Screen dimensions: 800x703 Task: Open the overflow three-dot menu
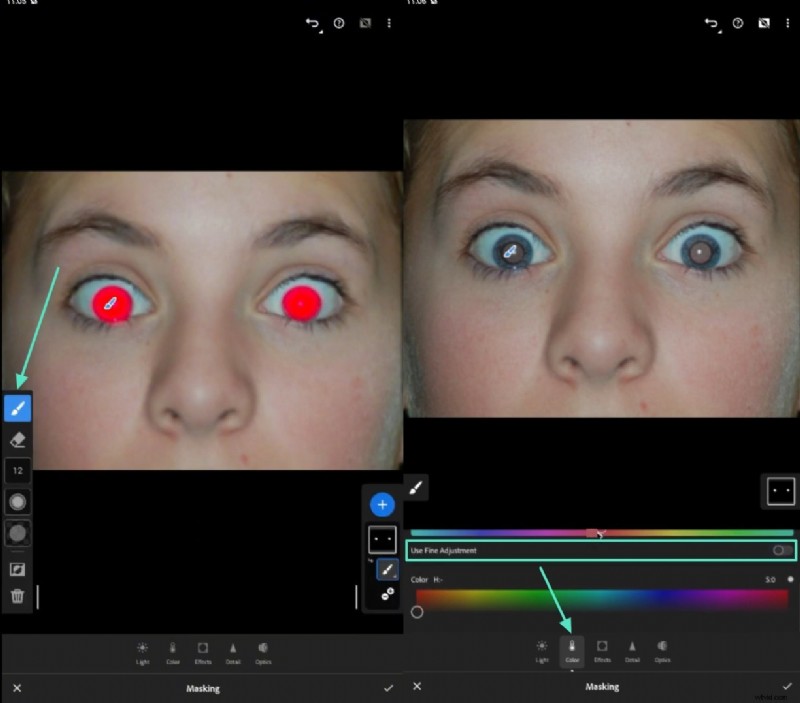[389, 21]
